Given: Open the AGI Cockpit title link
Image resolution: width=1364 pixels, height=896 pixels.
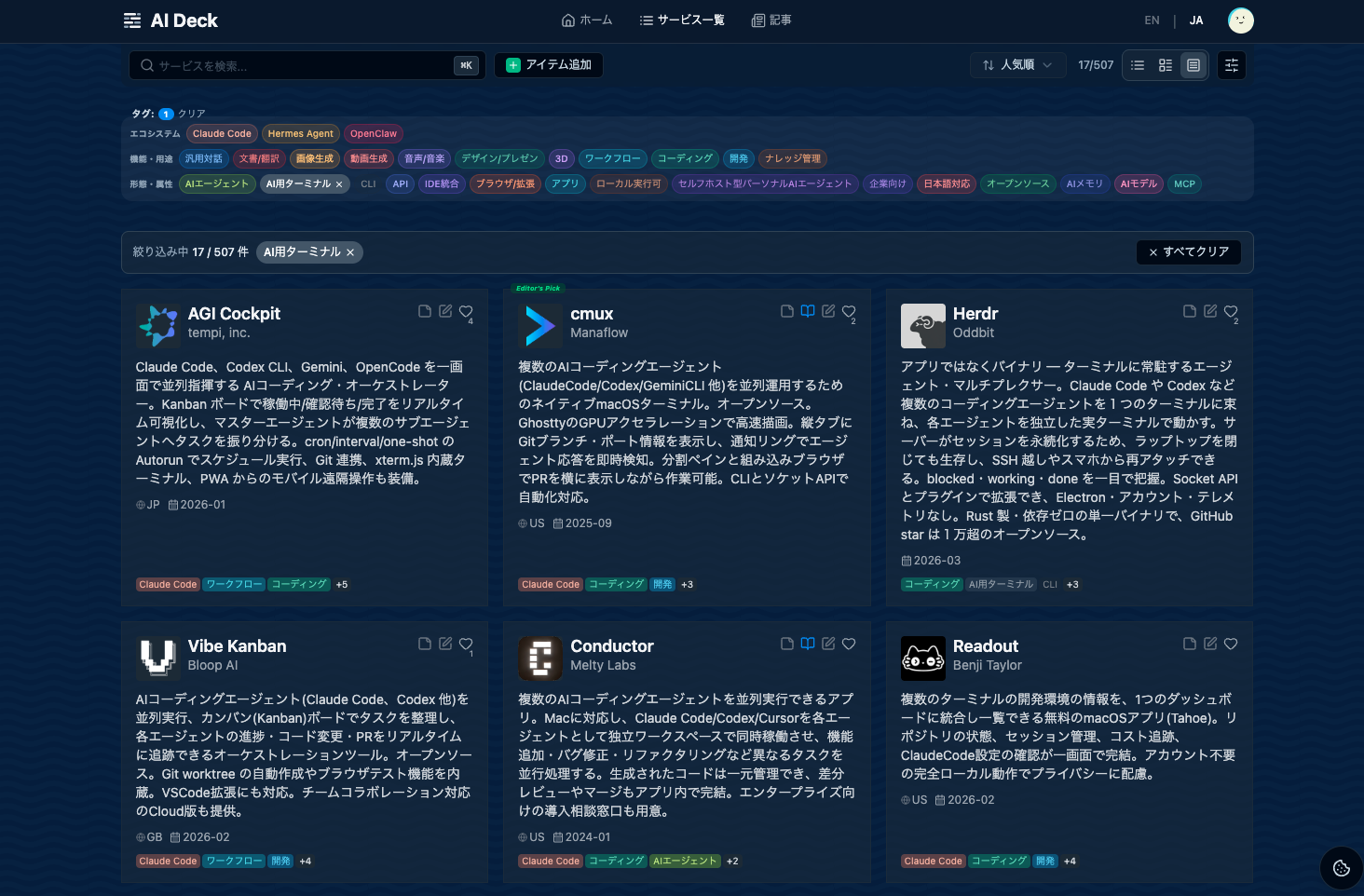Looking at the screenshot, I should [x=234, y=314].
